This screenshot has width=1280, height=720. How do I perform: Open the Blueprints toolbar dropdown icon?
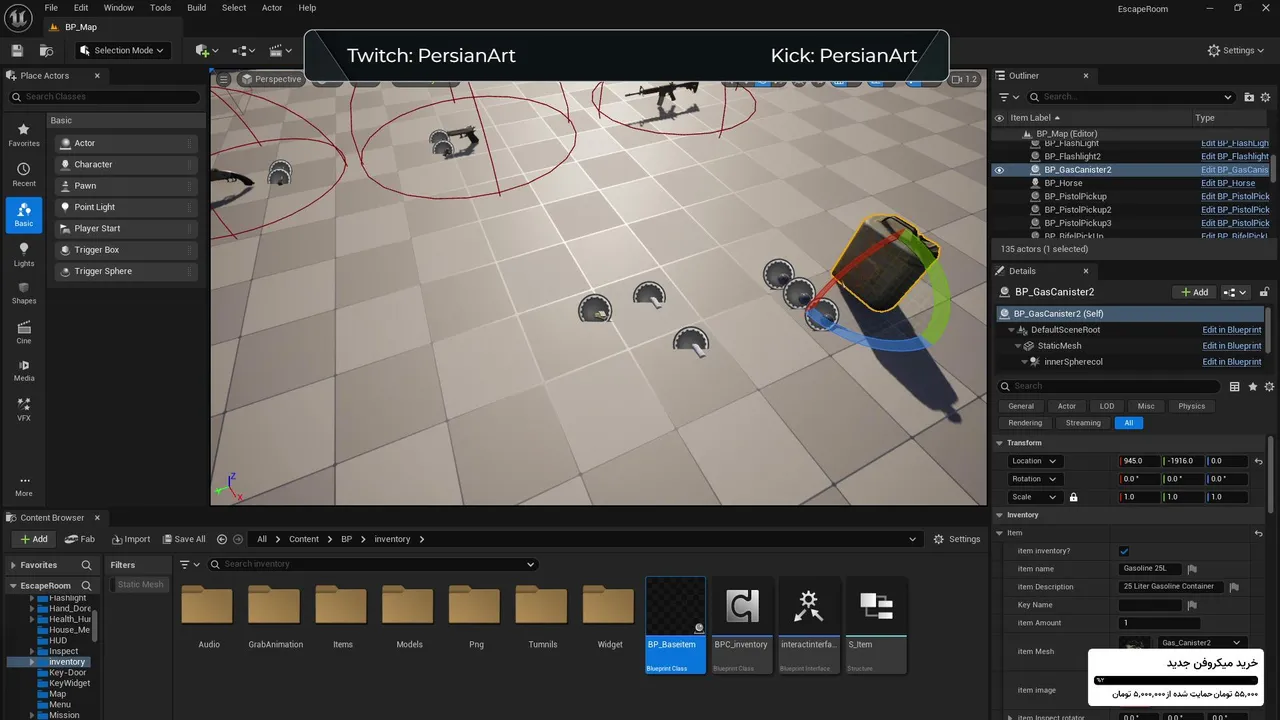[244, 50]
